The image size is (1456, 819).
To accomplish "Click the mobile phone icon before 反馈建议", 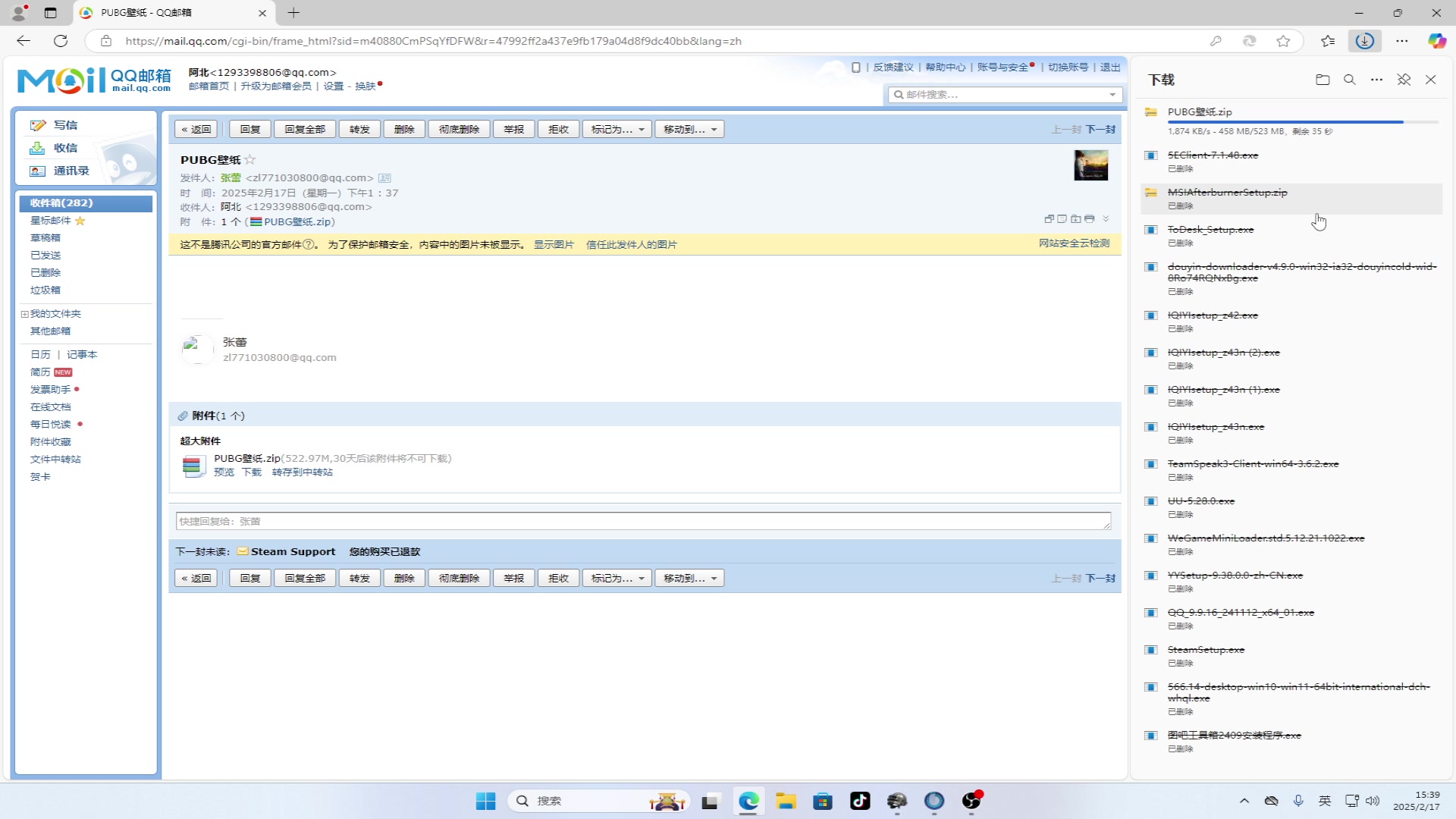I will pos(855,67).
